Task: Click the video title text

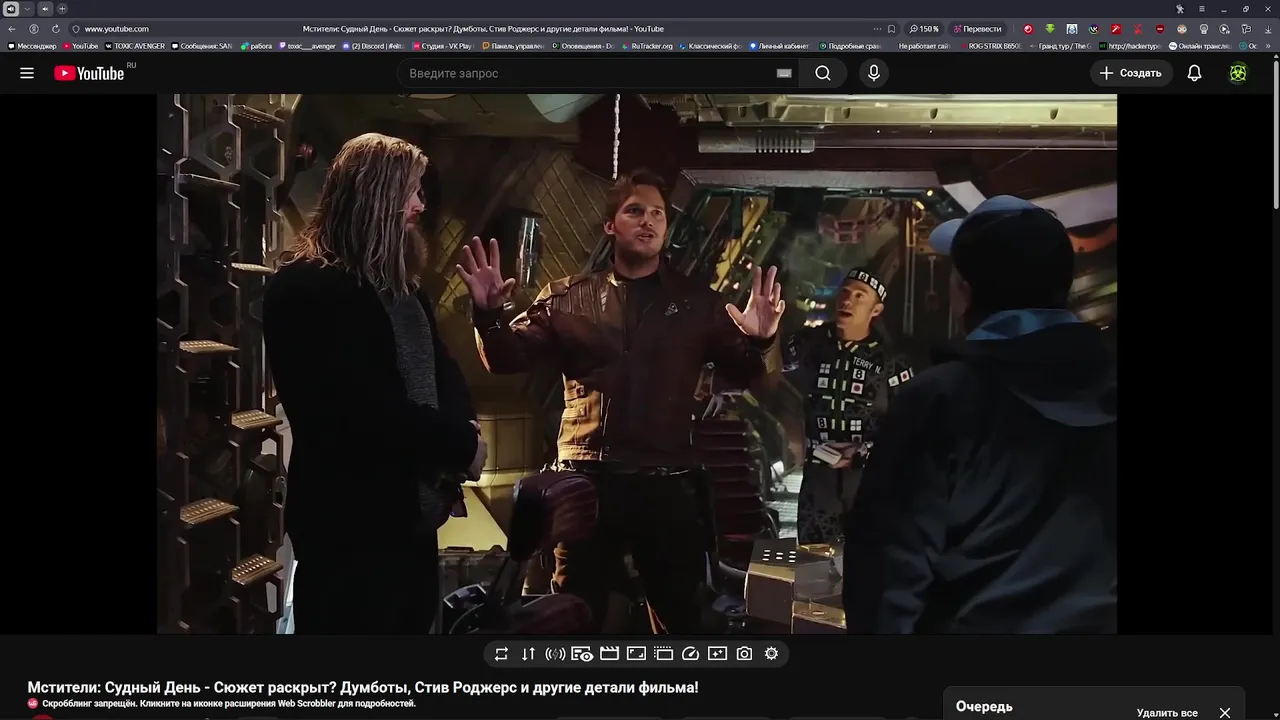Action: (363, 688)
